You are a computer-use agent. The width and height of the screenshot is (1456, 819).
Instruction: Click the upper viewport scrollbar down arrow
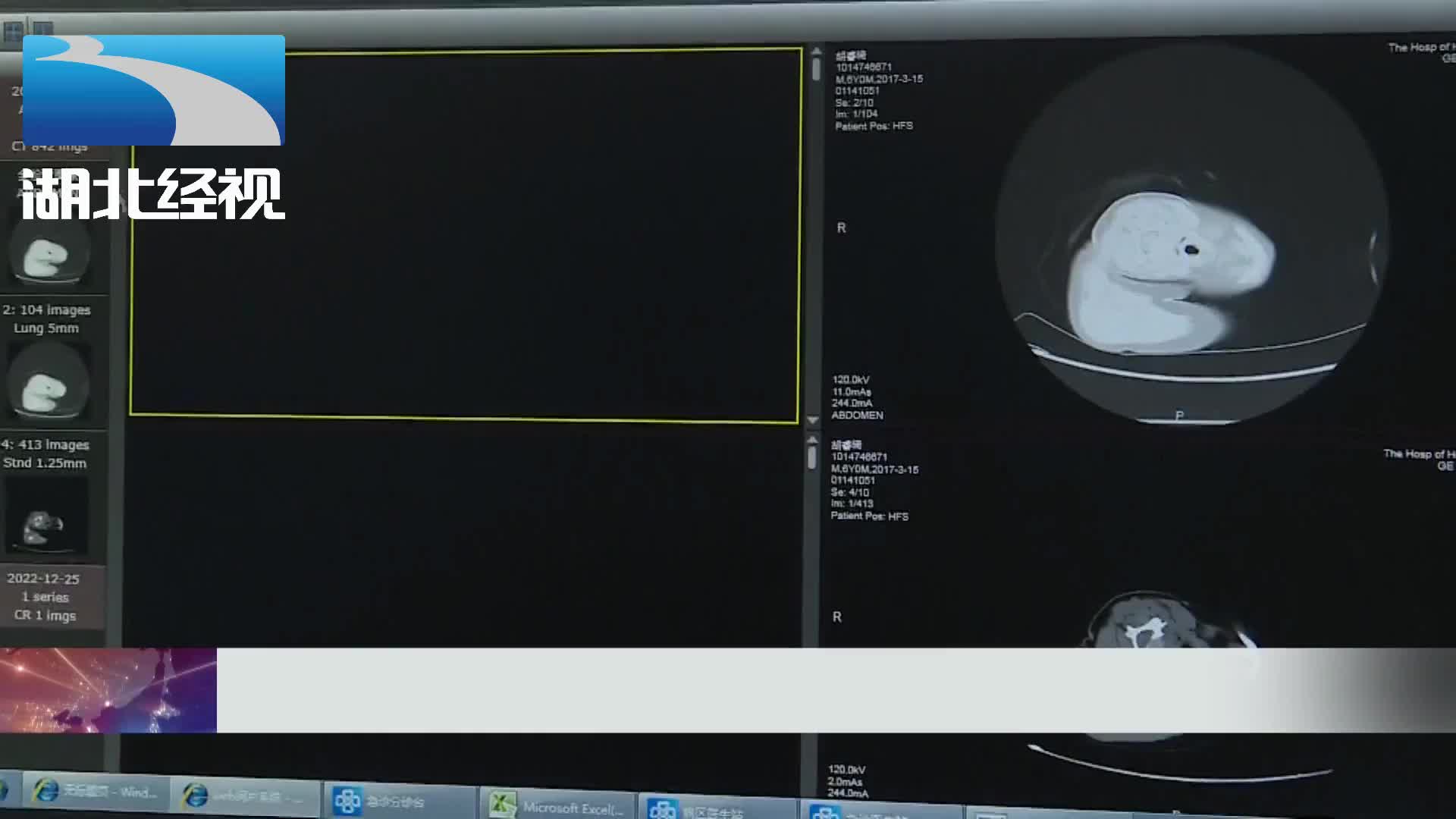813,419
